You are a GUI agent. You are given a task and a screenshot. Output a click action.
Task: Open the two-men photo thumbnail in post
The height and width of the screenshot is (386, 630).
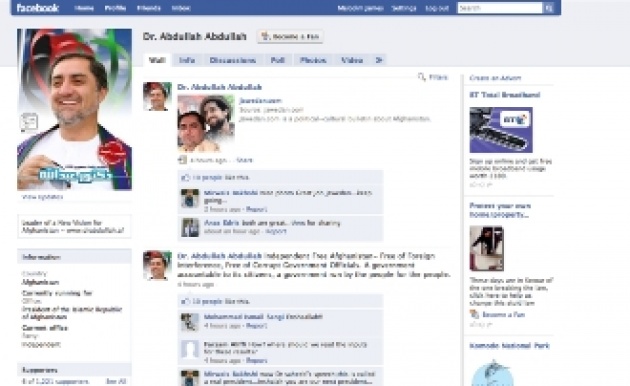point(206,124)
